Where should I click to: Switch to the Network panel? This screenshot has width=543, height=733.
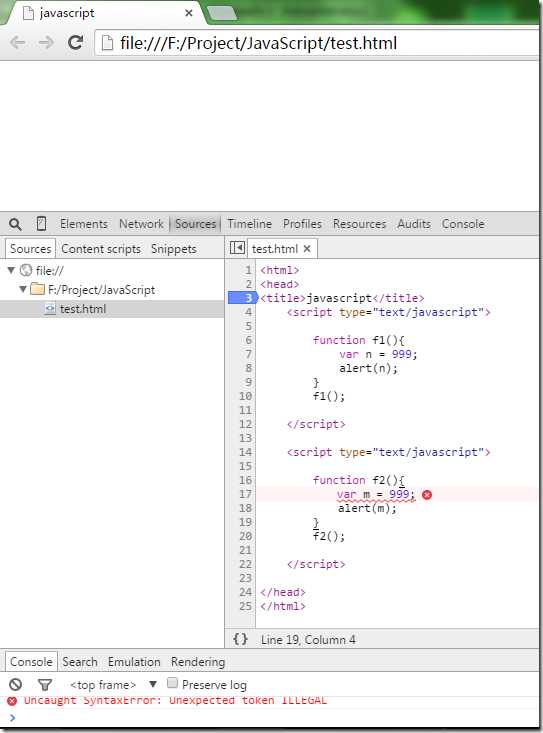point(141,224)
